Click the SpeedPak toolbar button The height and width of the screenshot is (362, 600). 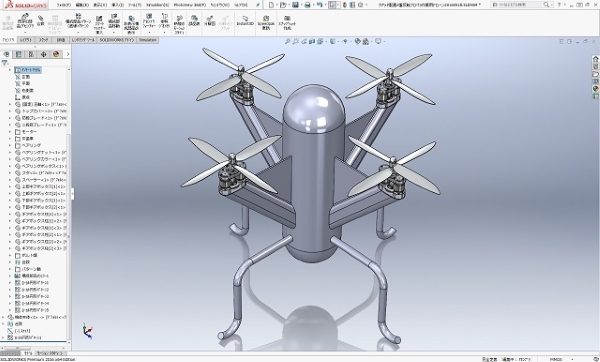266,23
